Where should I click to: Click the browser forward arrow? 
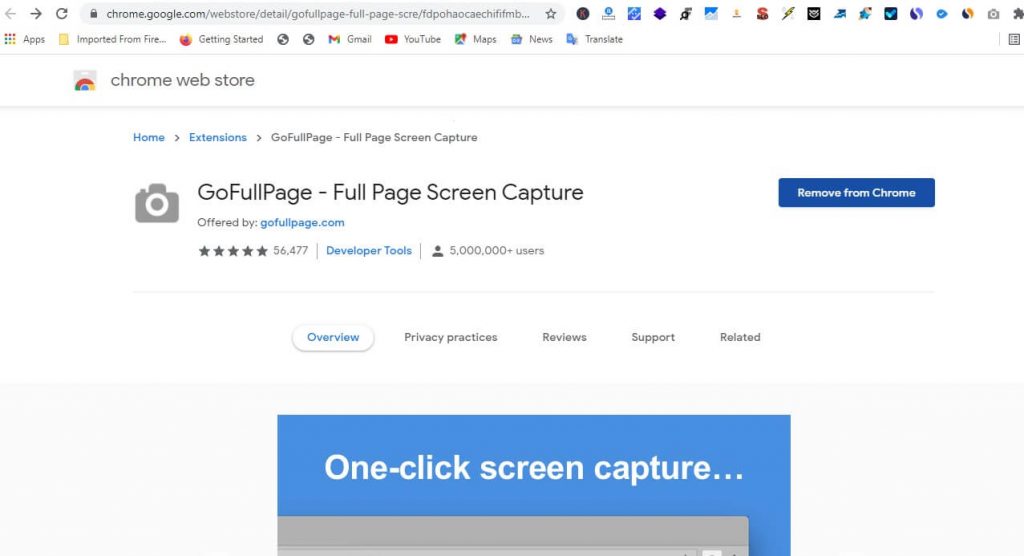(36, 14)
